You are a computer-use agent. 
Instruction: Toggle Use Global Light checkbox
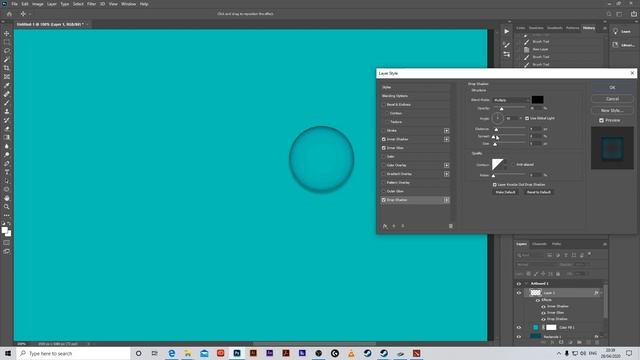[x=527, y=118]
